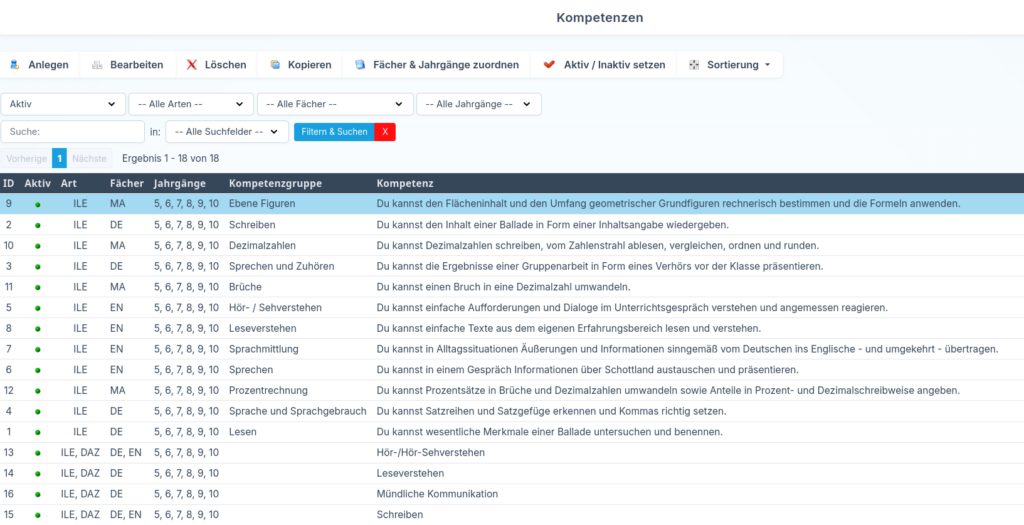Click green active dot for ID 9
Image resolution: width=1024 pixels, height=525 pixels.
38,204
